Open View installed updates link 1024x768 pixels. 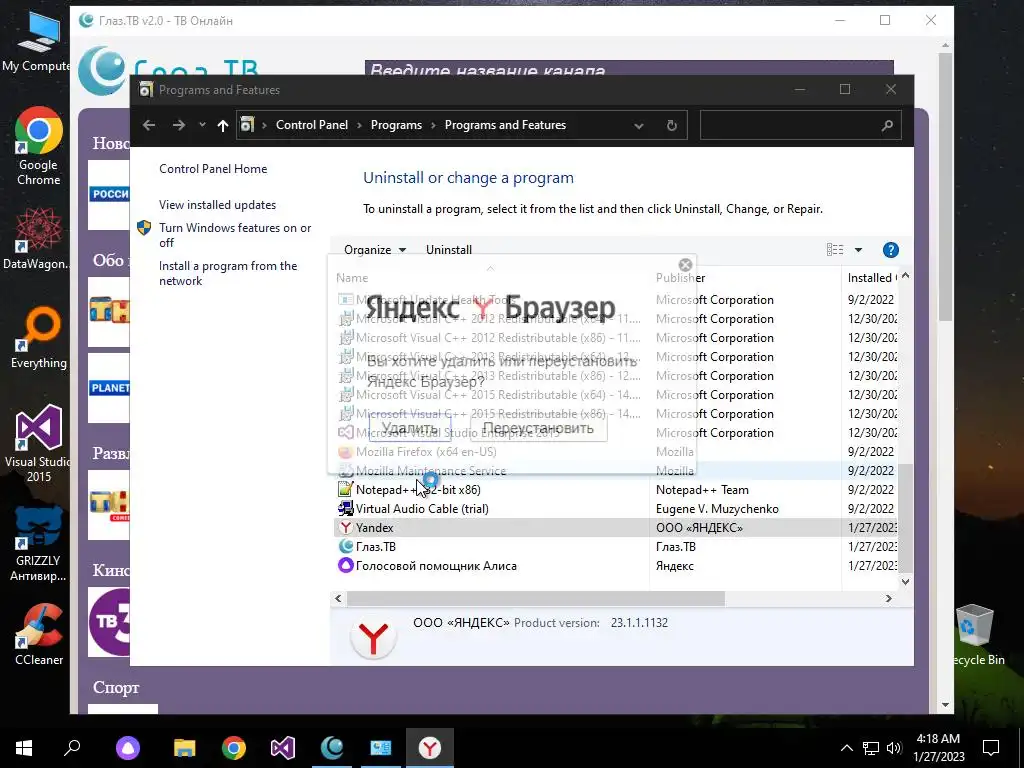(217, 204)
